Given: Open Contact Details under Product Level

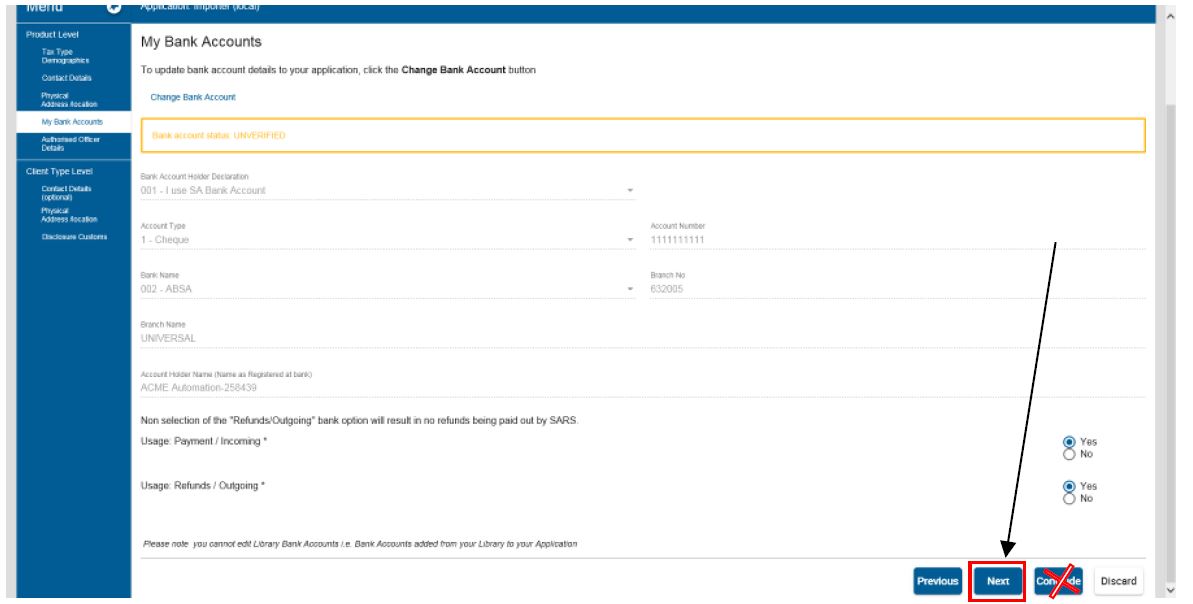Looking at the screenshot, I should [x=66, y=78].
